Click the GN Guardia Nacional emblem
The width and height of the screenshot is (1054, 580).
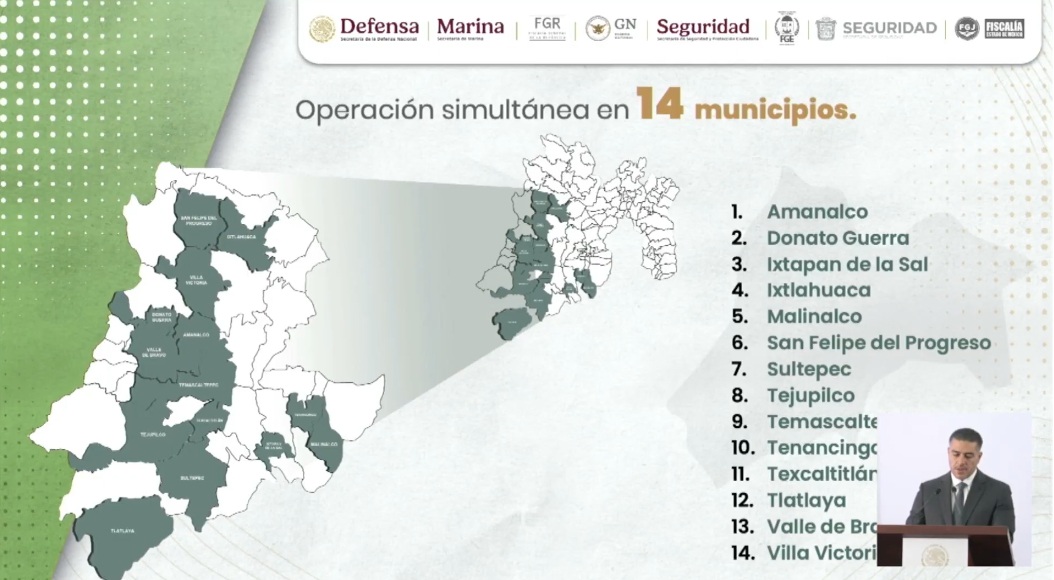[611, 29]
